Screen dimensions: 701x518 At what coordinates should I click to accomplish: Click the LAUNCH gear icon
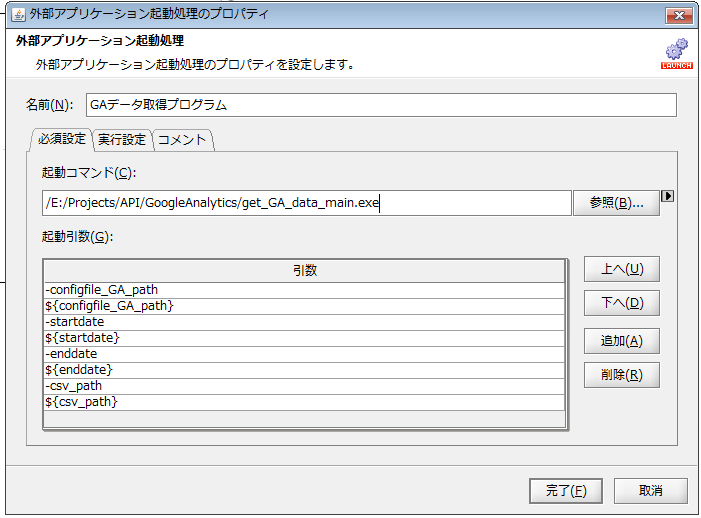tap(676, 54)
